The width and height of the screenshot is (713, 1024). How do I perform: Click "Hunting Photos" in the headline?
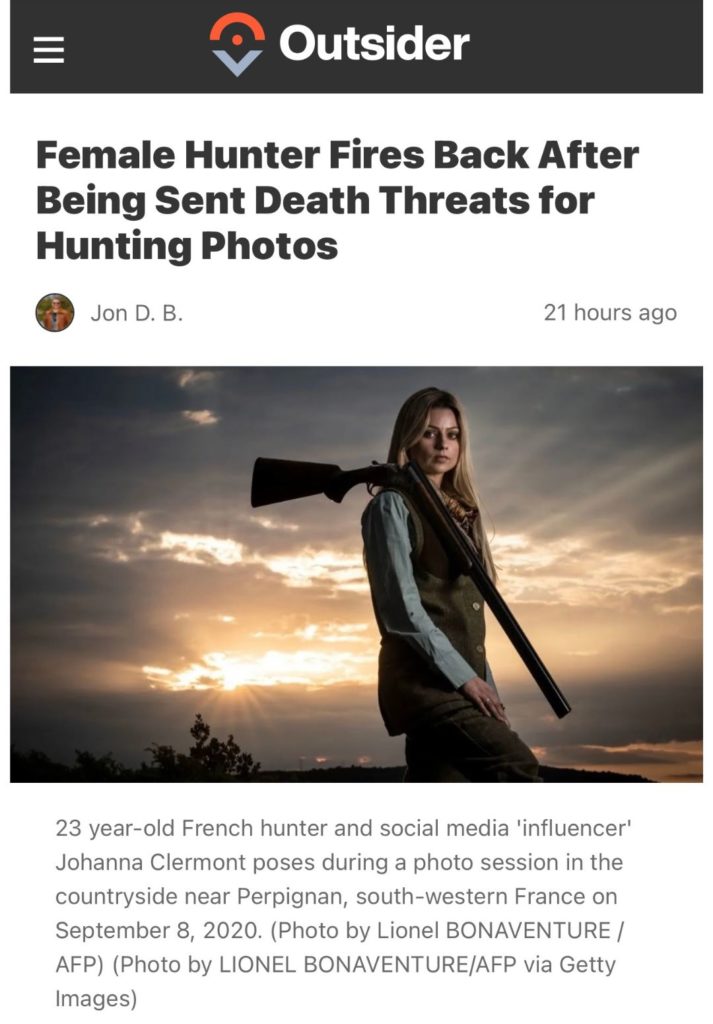click(x=187, y=246)
